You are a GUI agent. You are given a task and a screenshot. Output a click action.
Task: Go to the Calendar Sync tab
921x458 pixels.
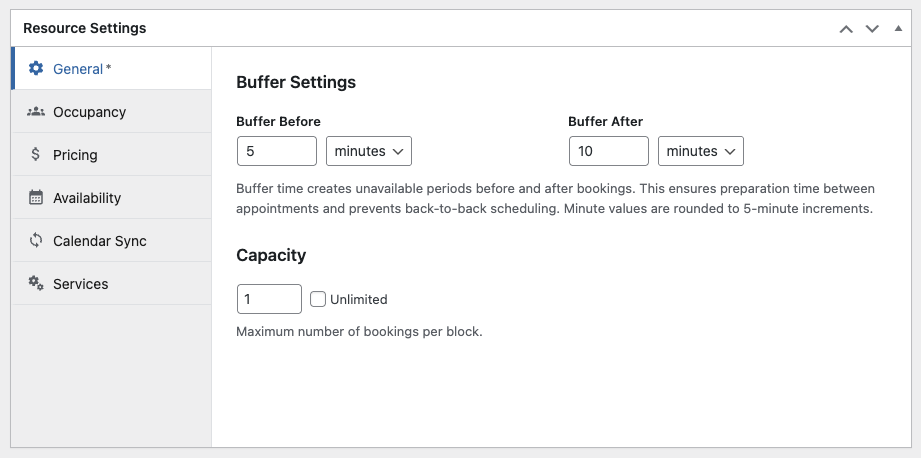99,241
